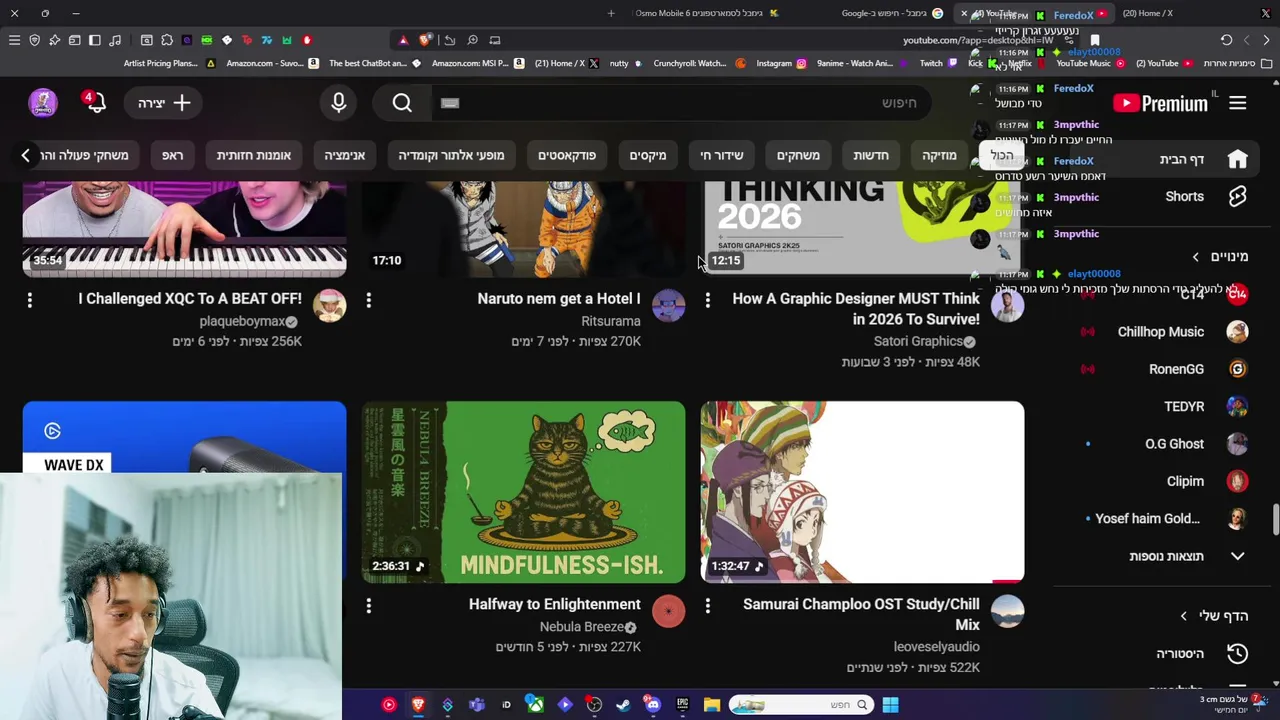Open the Windows Start button

click(x=890, y=705)
